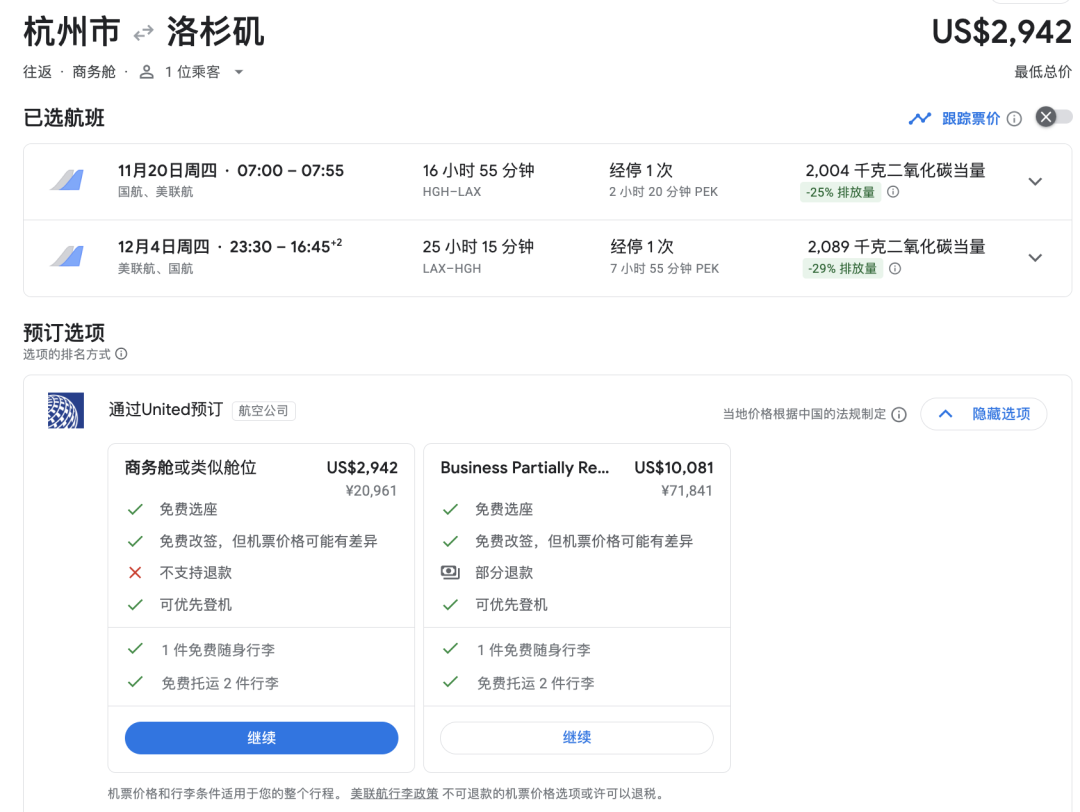Expand the 11月20日 outbound flight details
This screenshot has width=1080, height=812.
coord(1035,181)
